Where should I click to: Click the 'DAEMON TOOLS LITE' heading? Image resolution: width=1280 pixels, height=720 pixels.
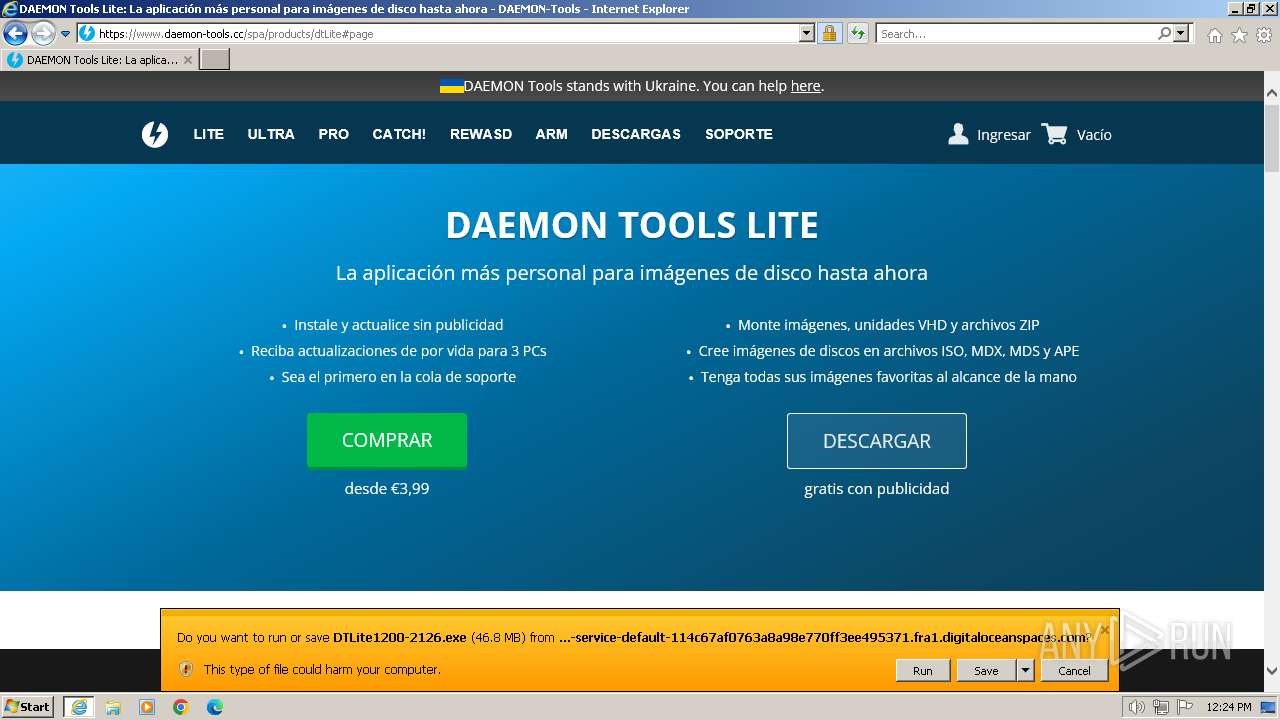pos(632,225)
